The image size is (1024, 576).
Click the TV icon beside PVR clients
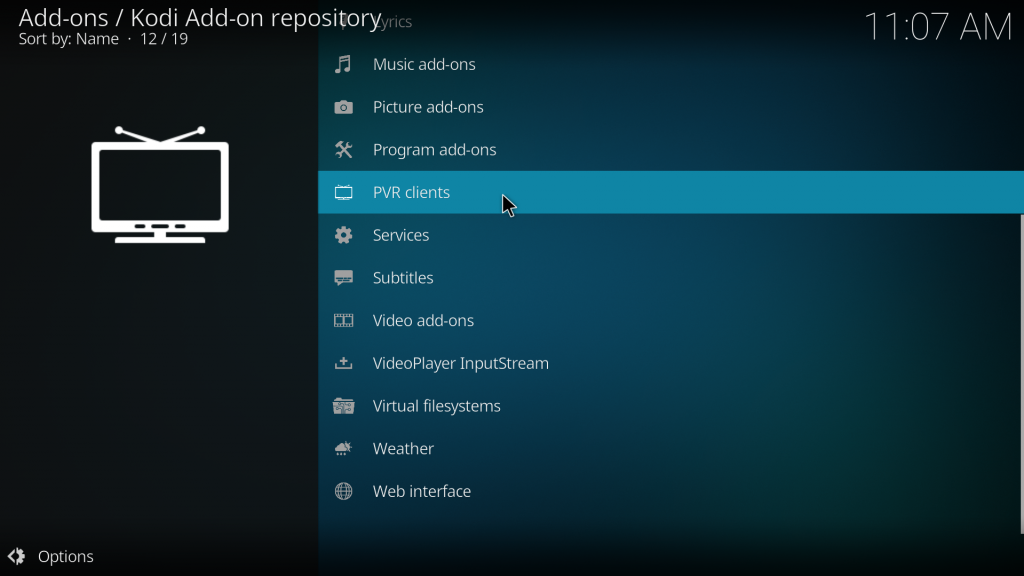344,193
